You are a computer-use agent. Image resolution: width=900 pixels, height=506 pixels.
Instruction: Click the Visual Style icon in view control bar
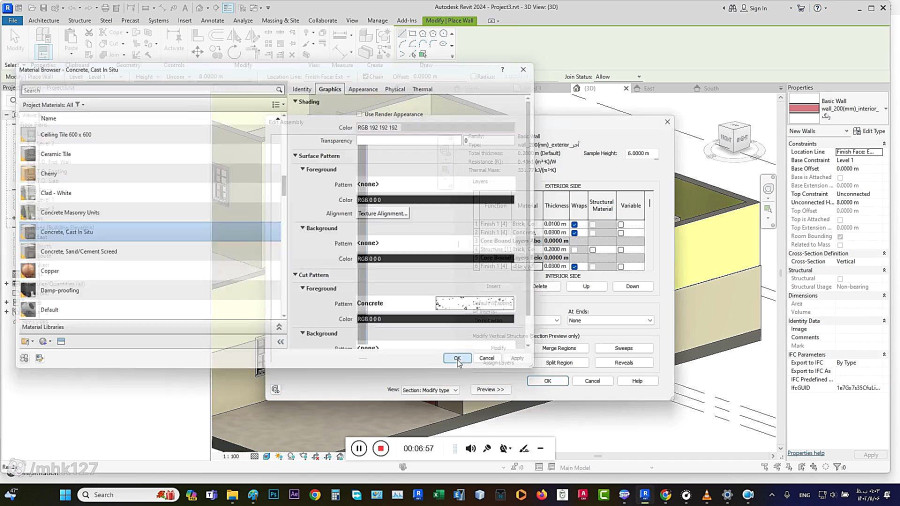click(266, 457)
